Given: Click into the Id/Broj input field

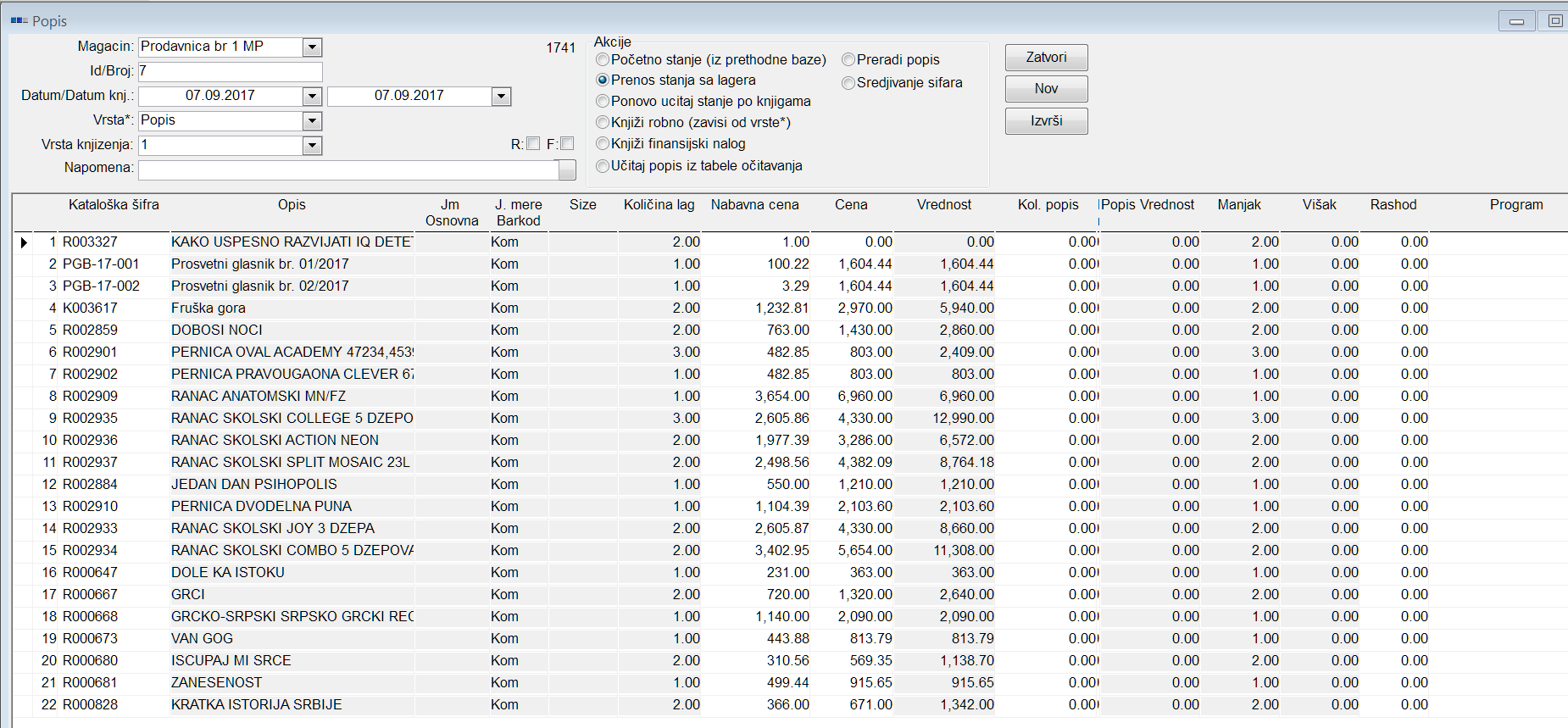Looking at the screenshot, I should pyautogui.click(x=231, y=72).
